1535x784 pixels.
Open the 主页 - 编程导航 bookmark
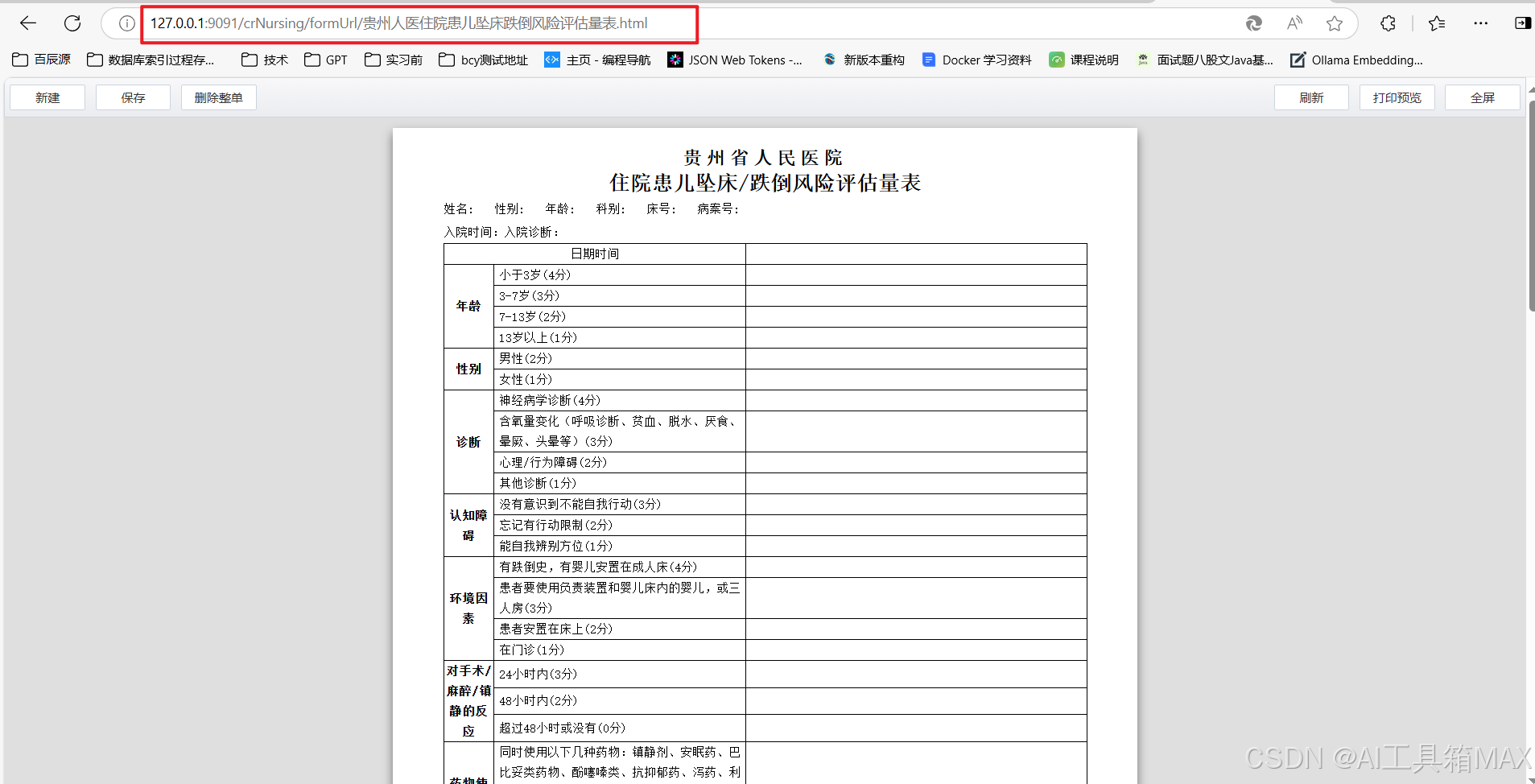597,60
